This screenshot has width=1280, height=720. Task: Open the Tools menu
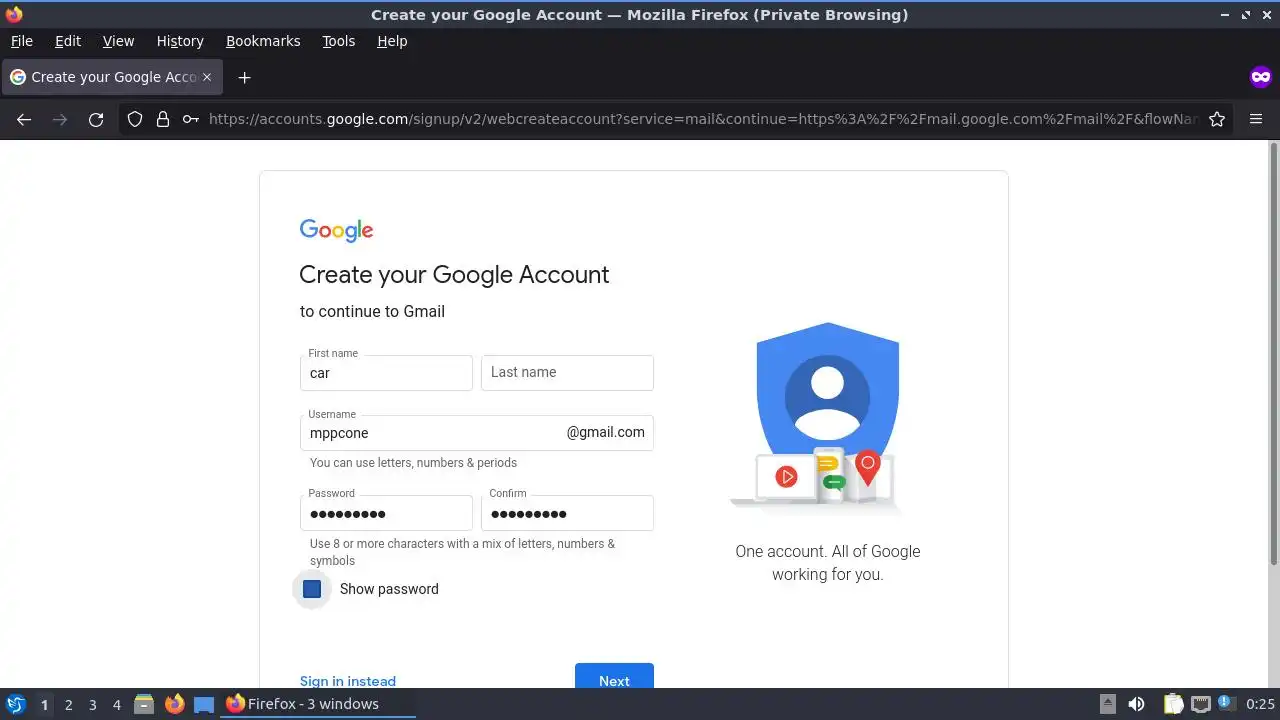click(x=338, y=41)
